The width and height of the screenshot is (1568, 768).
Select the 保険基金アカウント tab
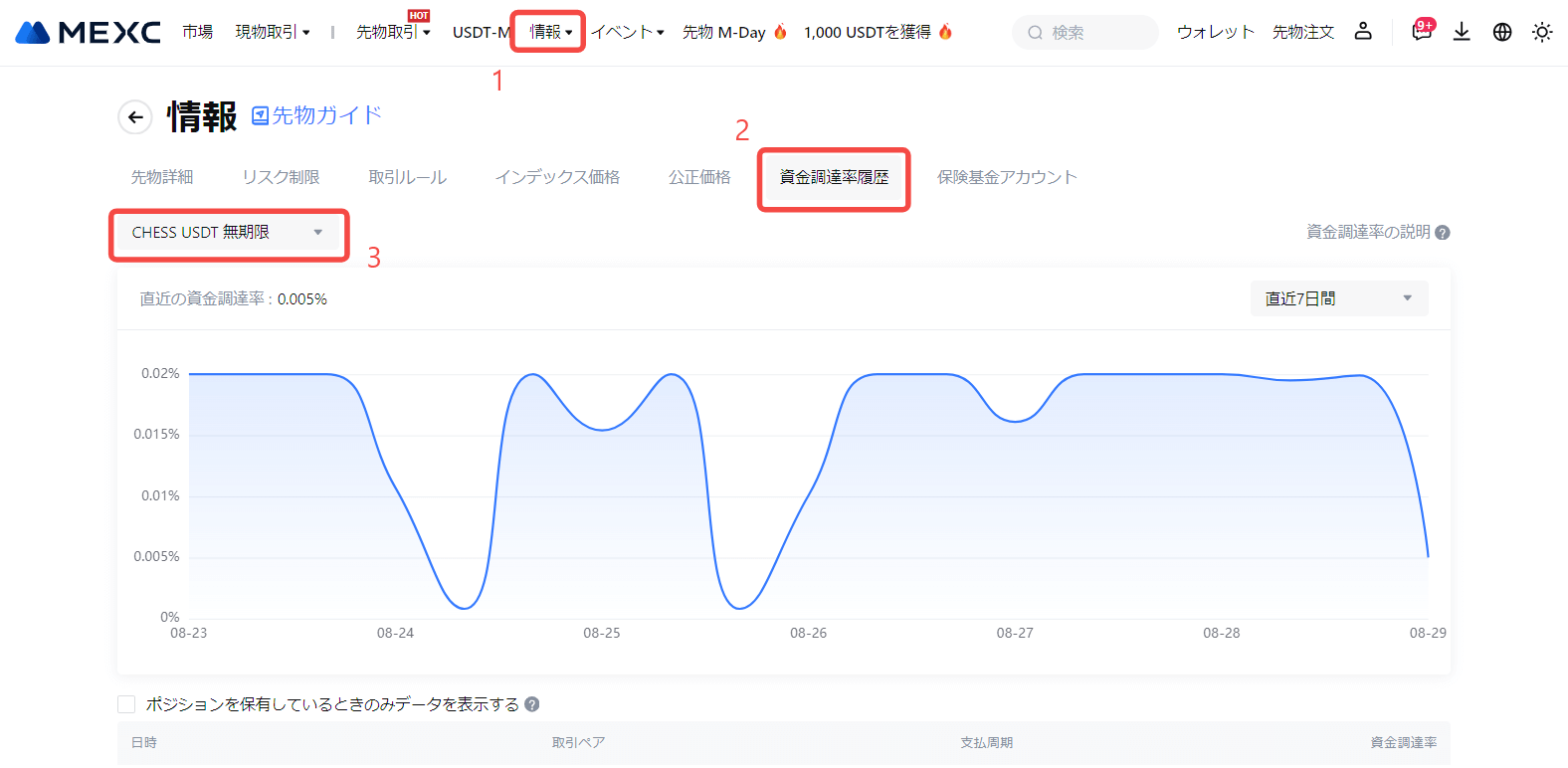point(1007,177)
